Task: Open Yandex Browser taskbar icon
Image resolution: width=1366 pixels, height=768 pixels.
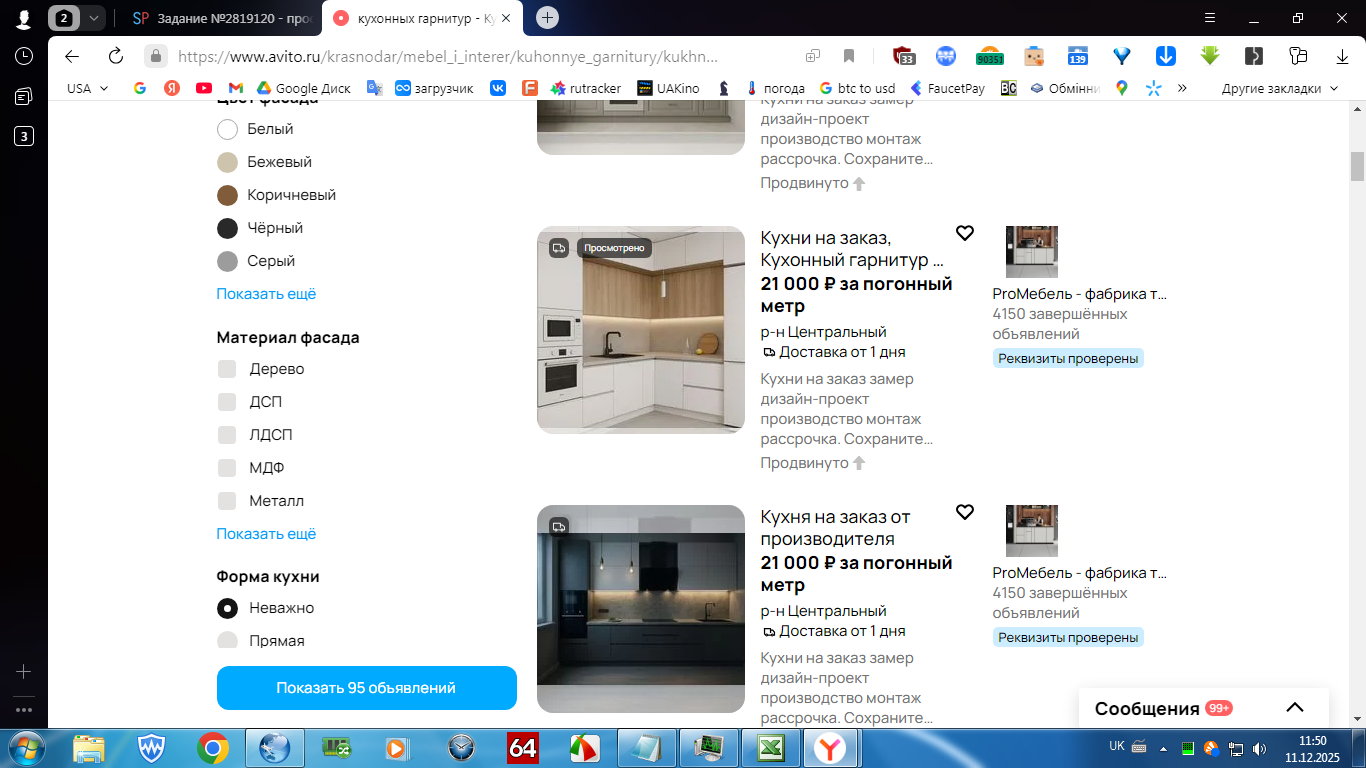Action: click(x=828, y=747)
